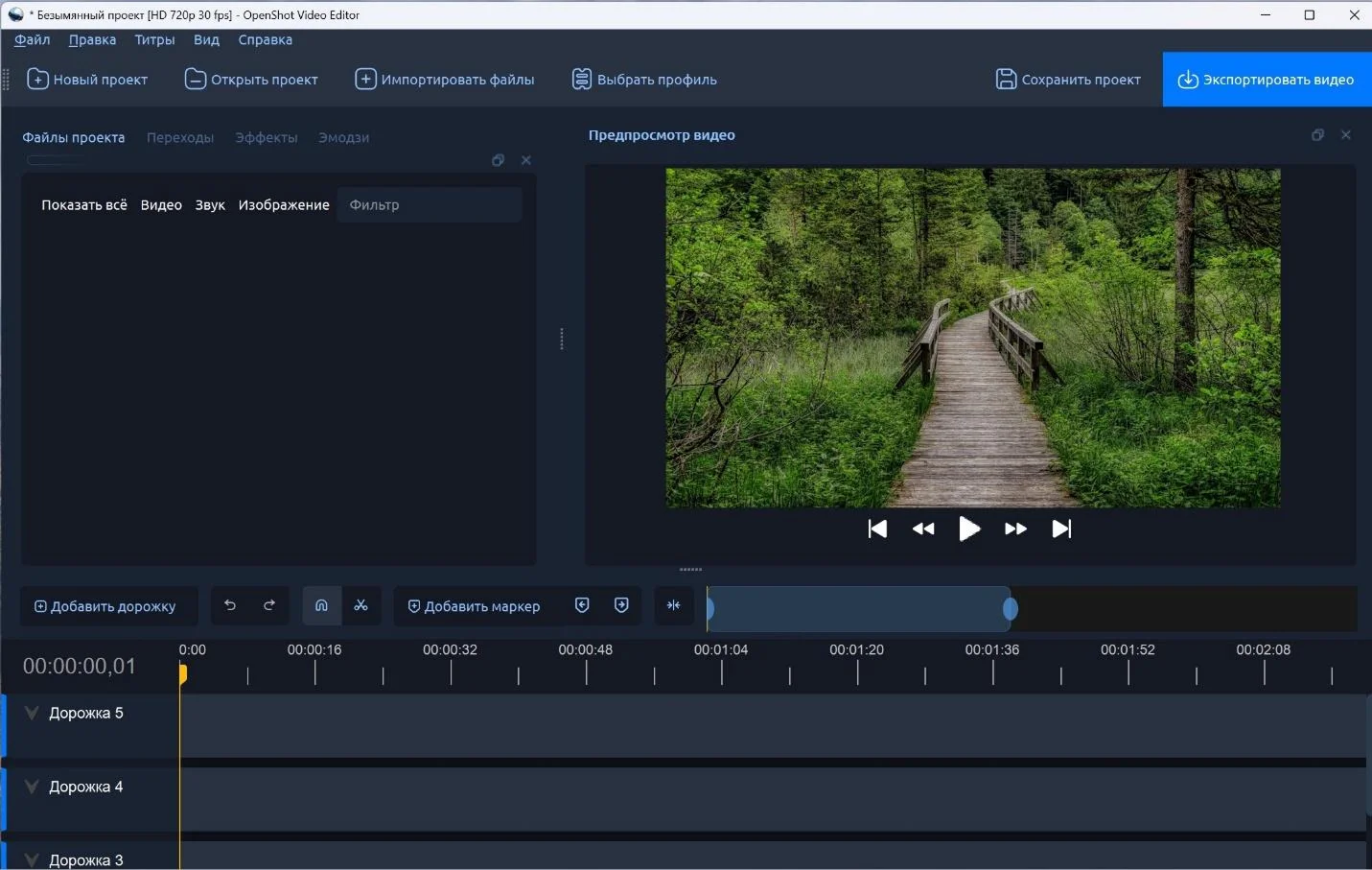The width and height of the screenshot is (1372, 870).
Task: Click the toolbar grip handle
Action: pyautogui.click(x=6, y=80)
